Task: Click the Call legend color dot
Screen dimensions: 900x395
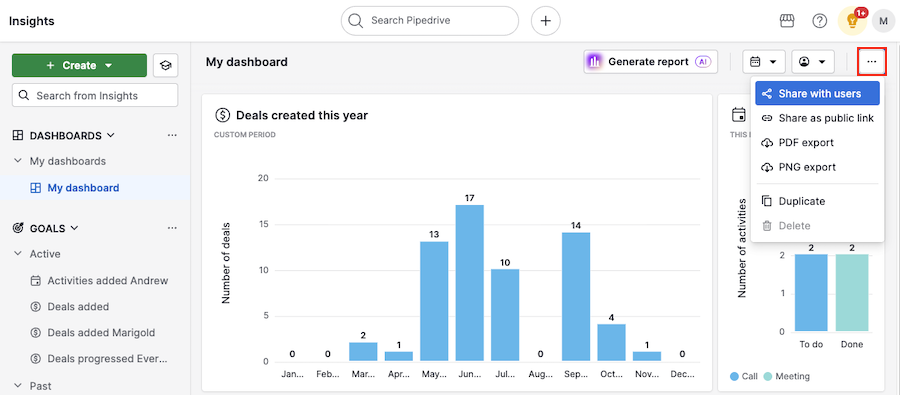Action: 734,377
